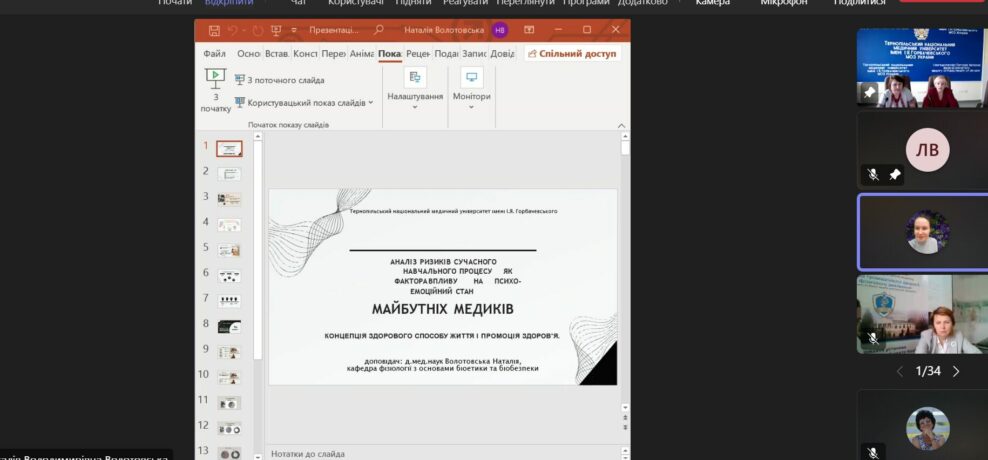Select slide 8 thumbnail in slide panel
This screenshot has height=460, width=988.
click(229, 326)
